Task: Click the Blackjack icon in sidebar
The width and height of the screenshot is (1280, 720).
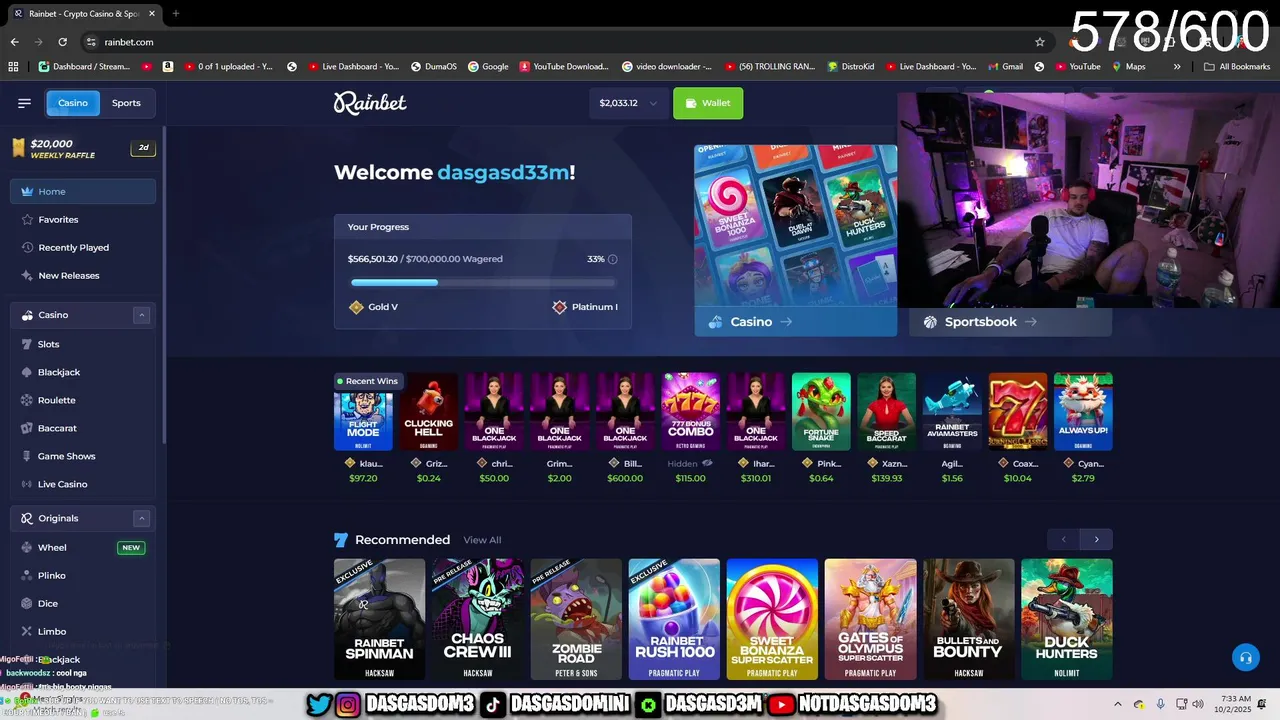Action: (27, 372)
